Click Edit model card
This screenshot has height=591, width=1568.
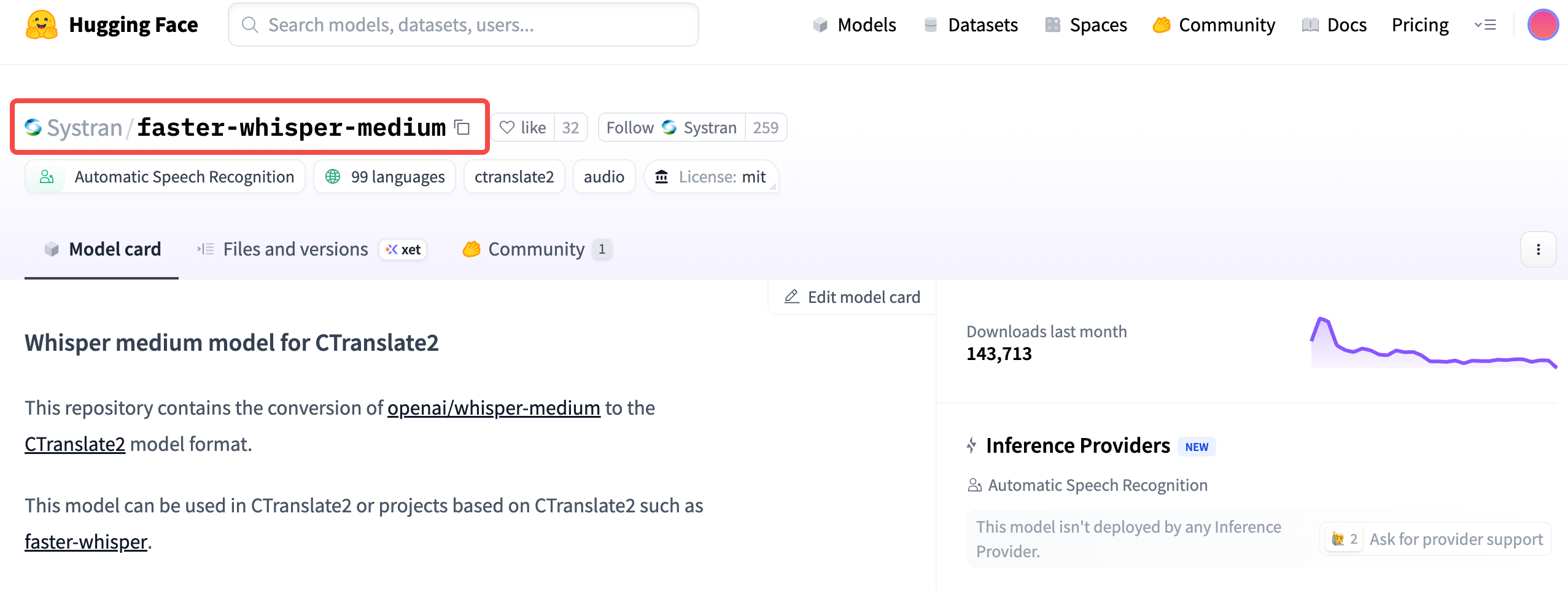[852, 297]
